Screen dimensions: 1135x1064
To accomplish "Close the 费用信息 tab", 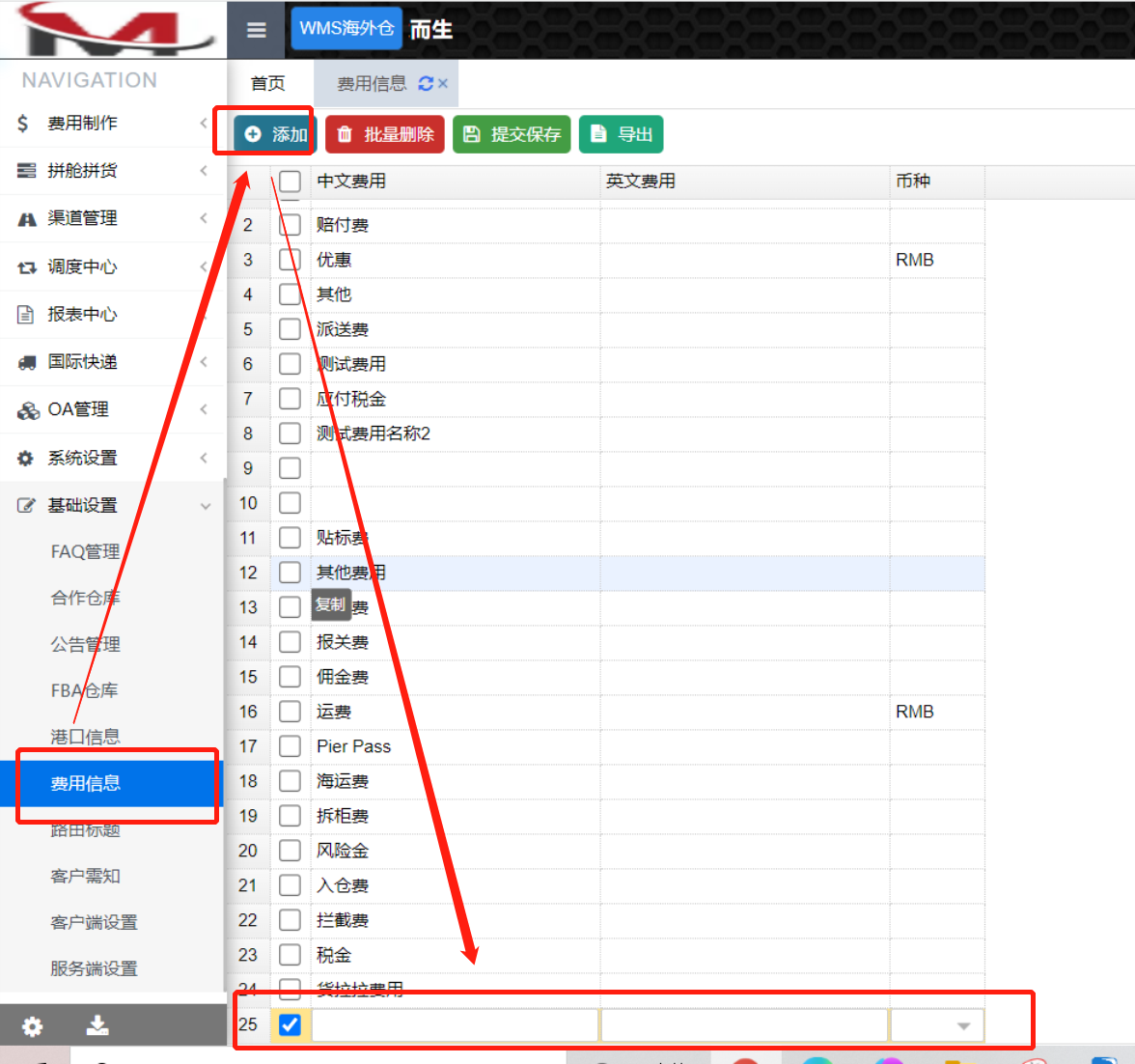I will tap(443, 83).
